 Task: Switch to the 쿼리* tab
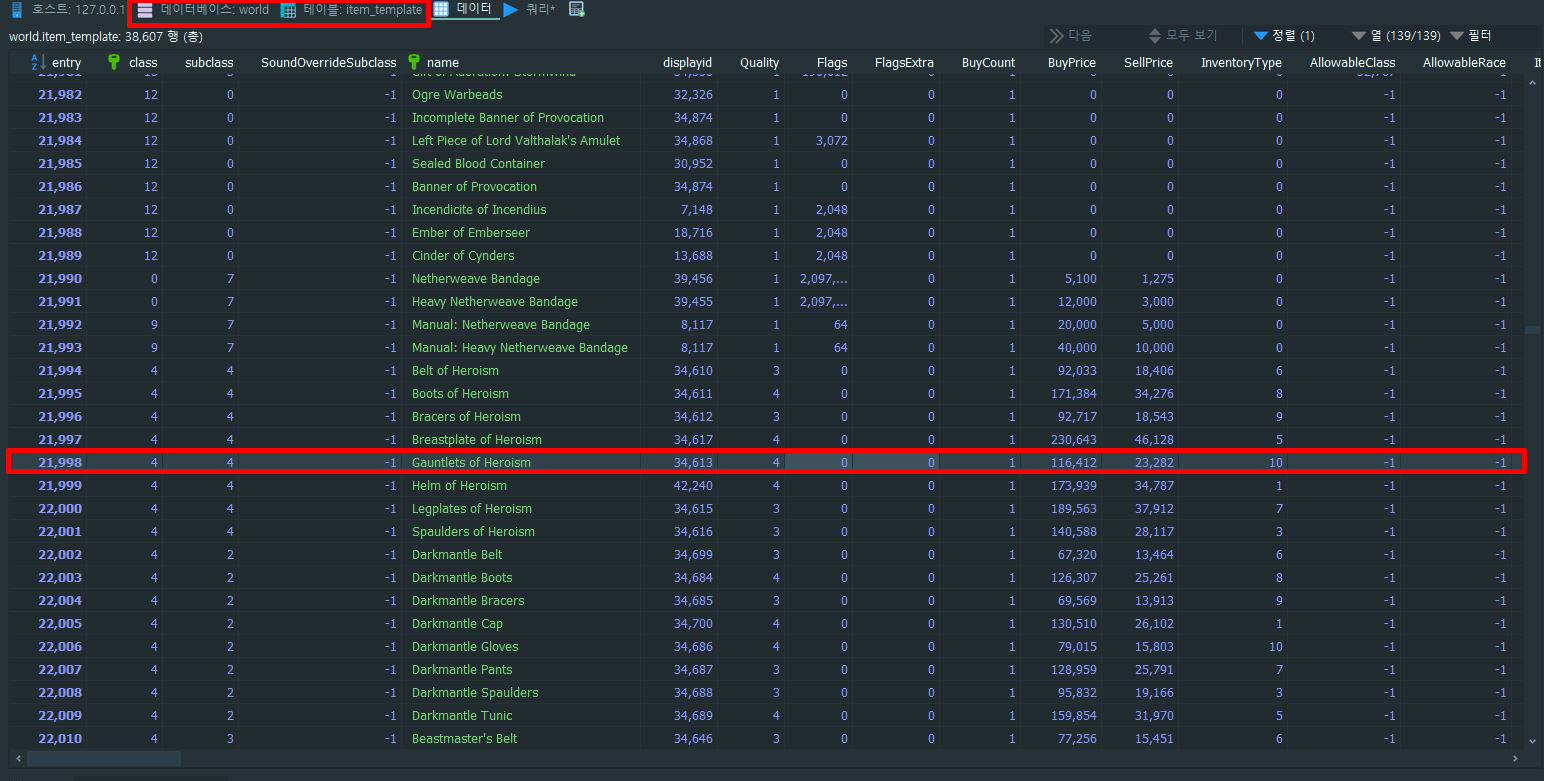pyautogui.click(x=530, y=9)
